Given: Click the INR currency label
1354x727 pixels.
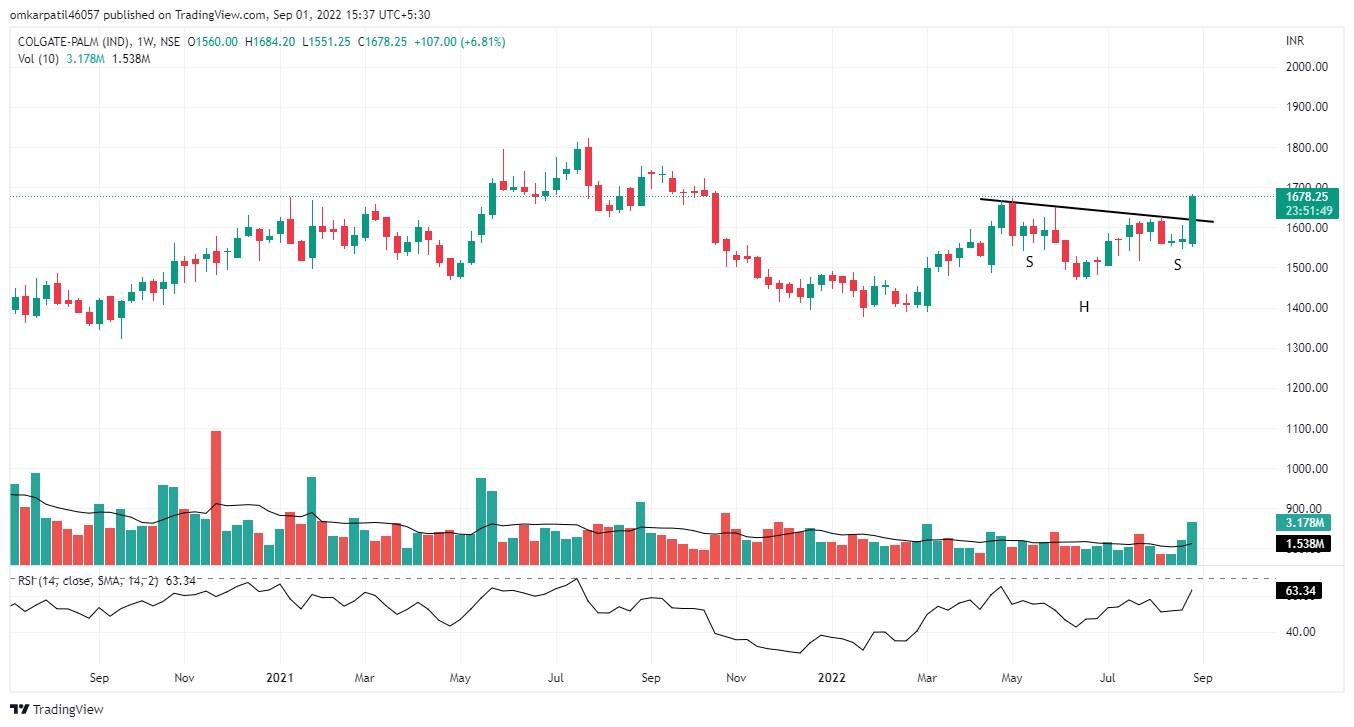Looking at the screenshot, I should tap(1295, 41).
